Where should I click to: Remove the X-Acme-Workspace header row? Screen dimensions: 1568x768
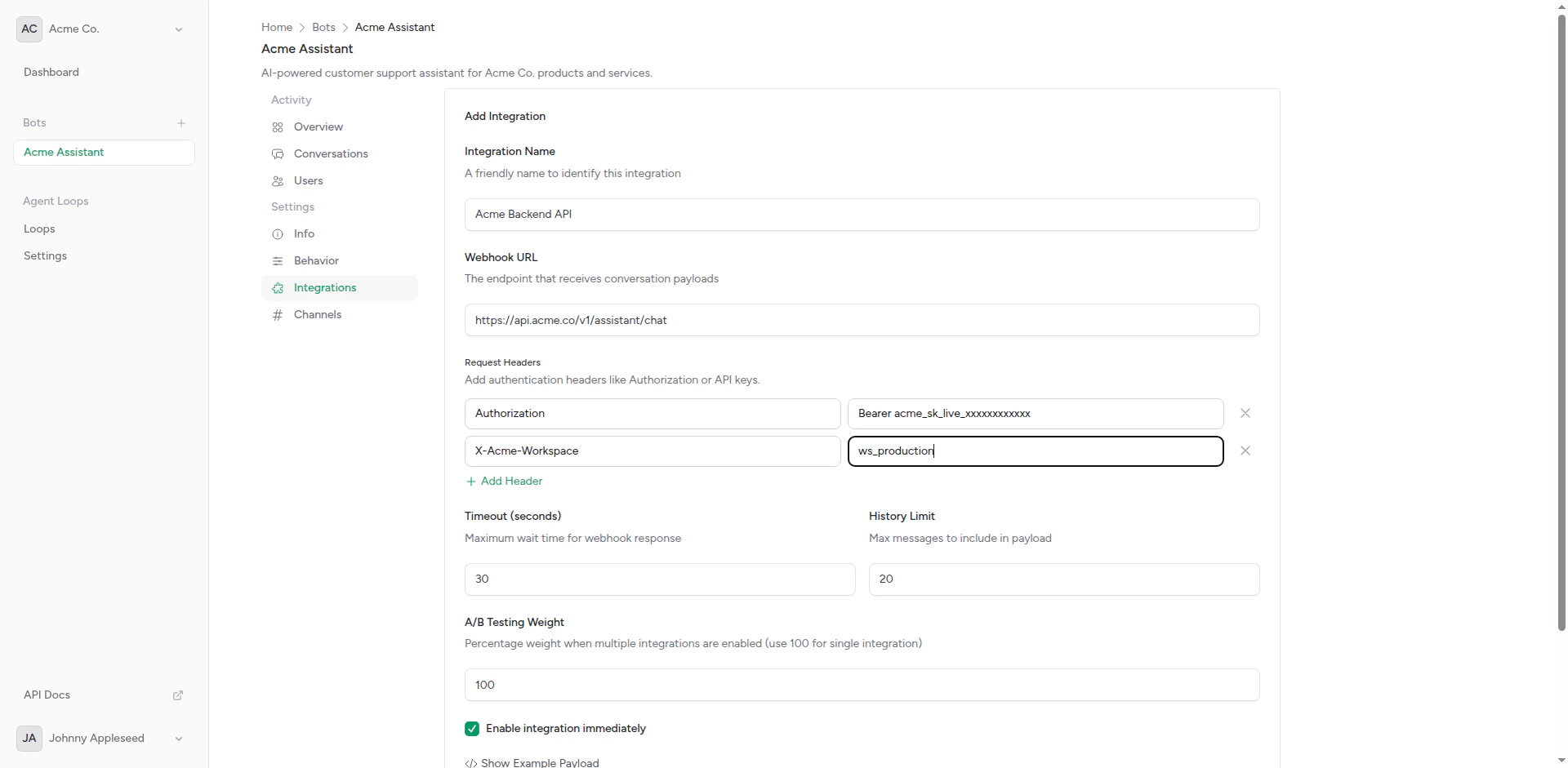[1245, 451]
